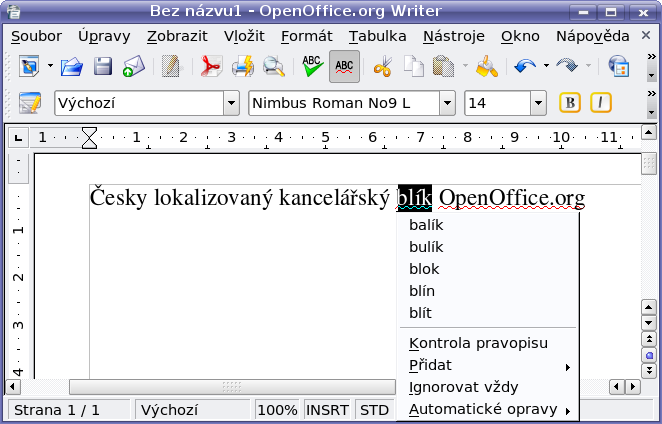Click the indent hourglass marker on ruler
This screenshot has width=662, height=424.
click(89, 138)
